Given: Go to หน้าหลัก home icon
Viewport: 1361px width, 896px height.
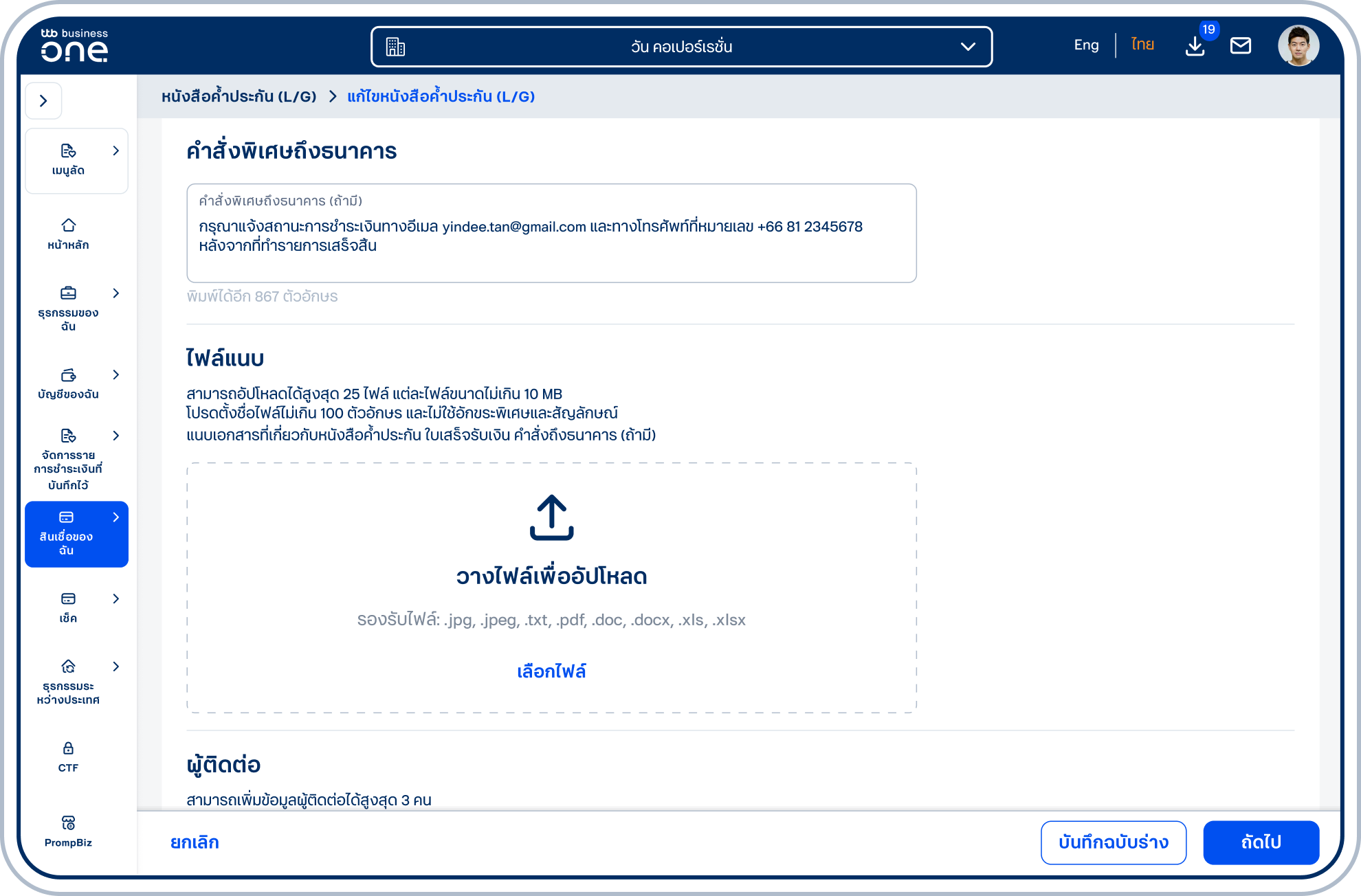Looking at the screenshot, I should pos(68,225).
